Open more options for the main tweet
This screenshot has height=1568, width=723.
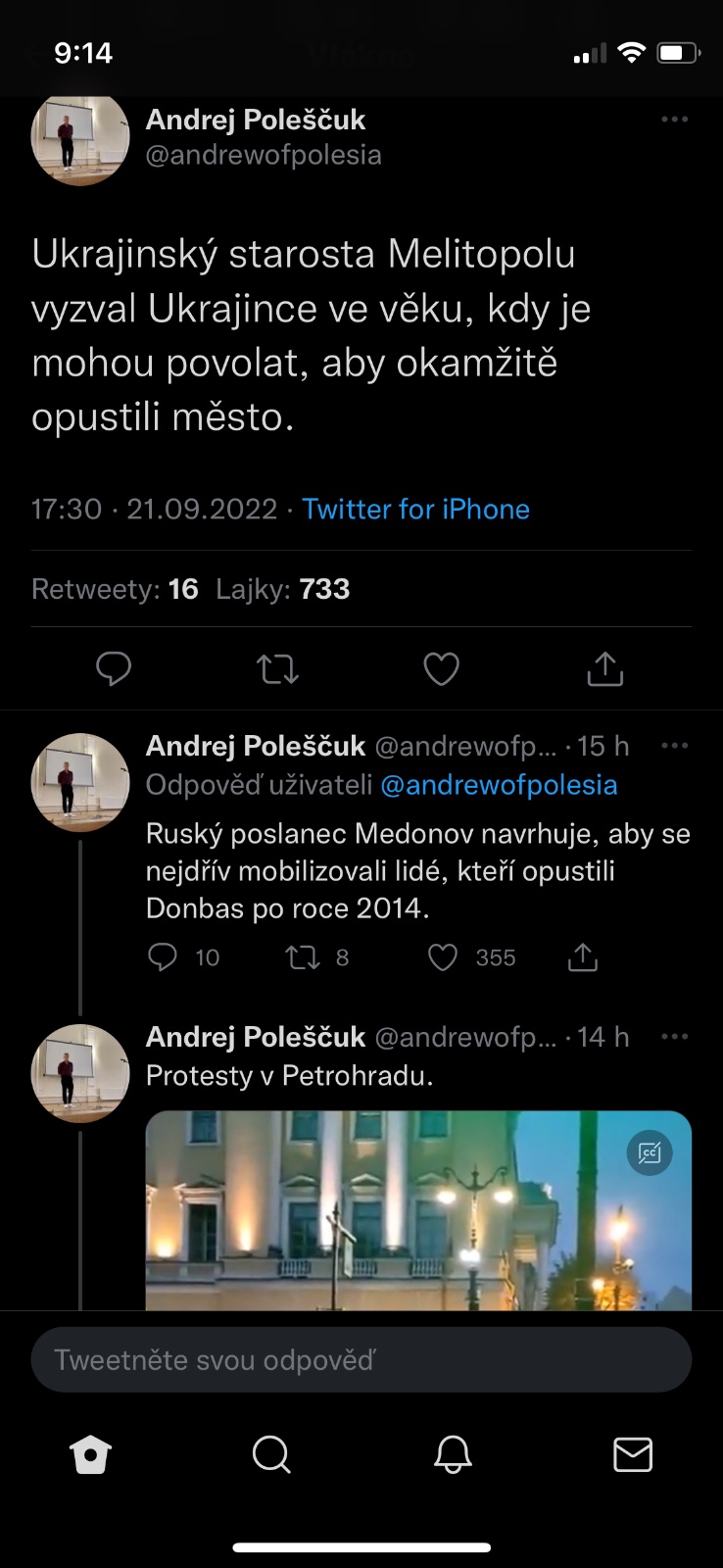(674, 120)
